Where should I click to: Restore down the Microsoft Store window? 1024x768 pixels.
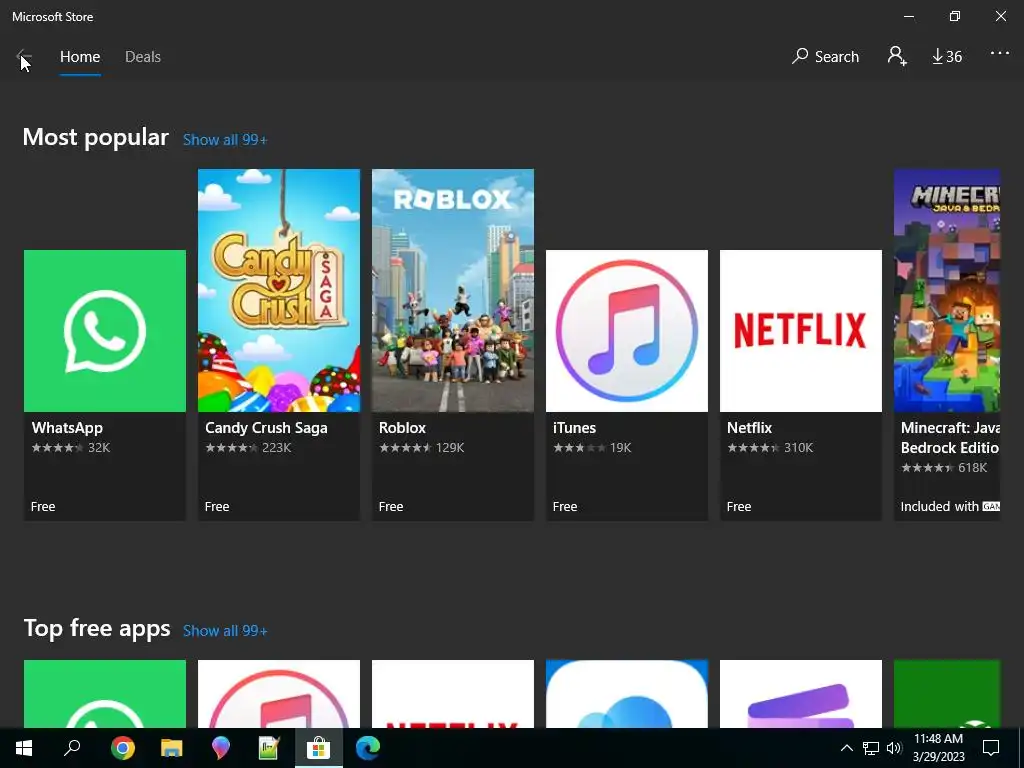955,16
